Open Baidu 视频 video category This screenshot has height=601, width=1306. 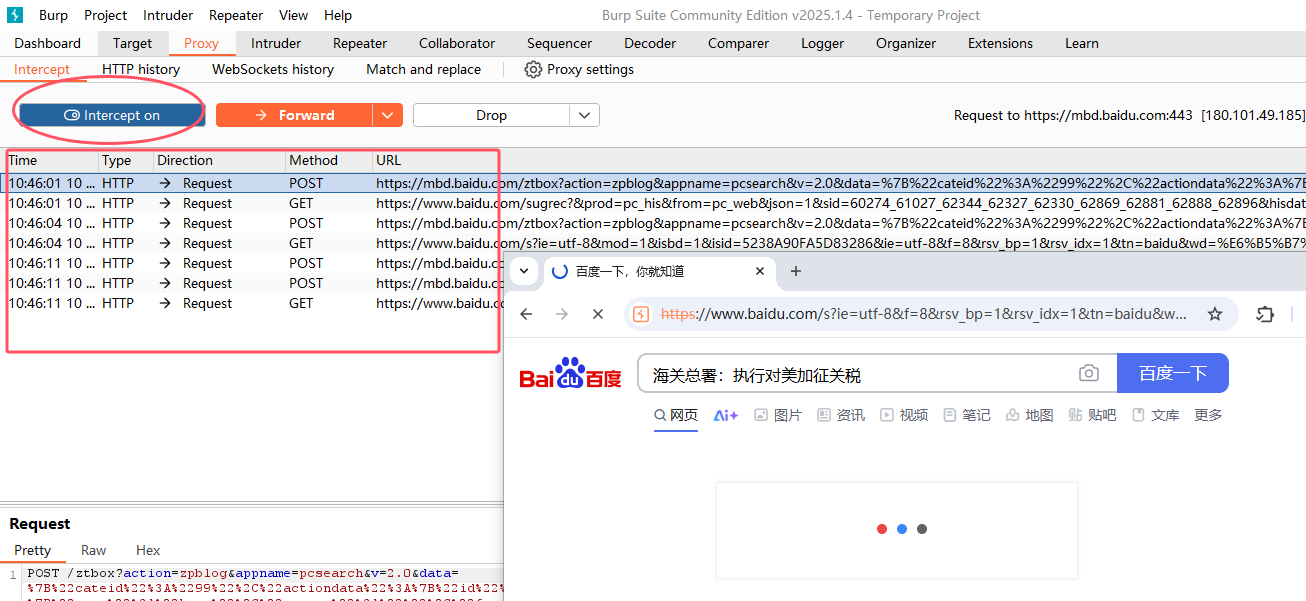[904, 415]
